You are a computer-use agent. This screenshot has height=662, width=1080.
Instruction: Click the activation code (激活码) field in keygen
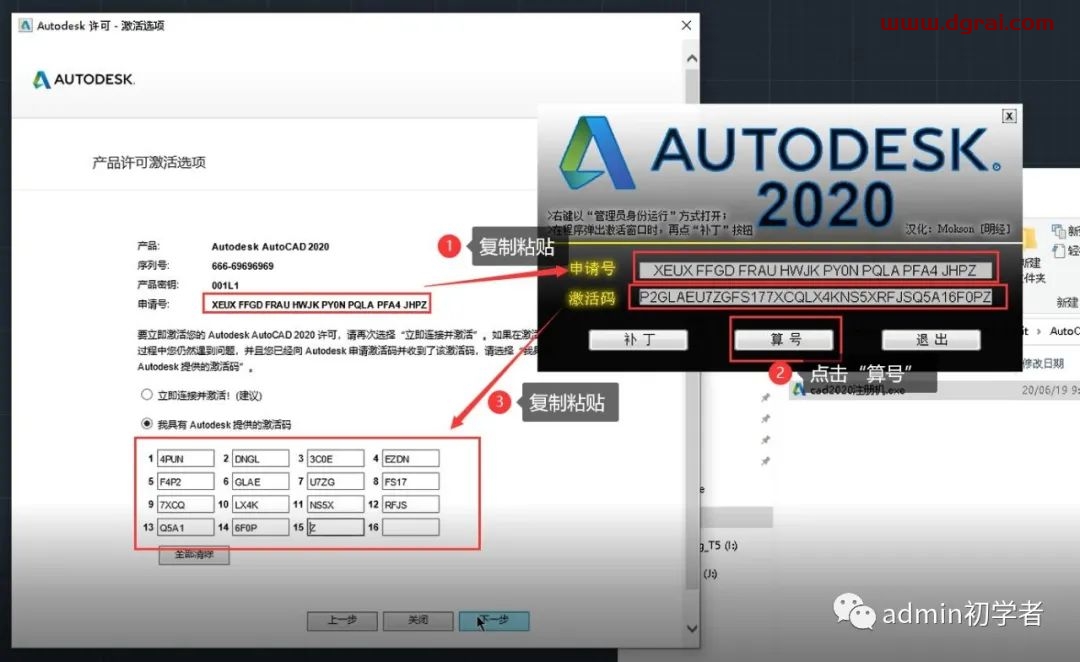point(815,297)
